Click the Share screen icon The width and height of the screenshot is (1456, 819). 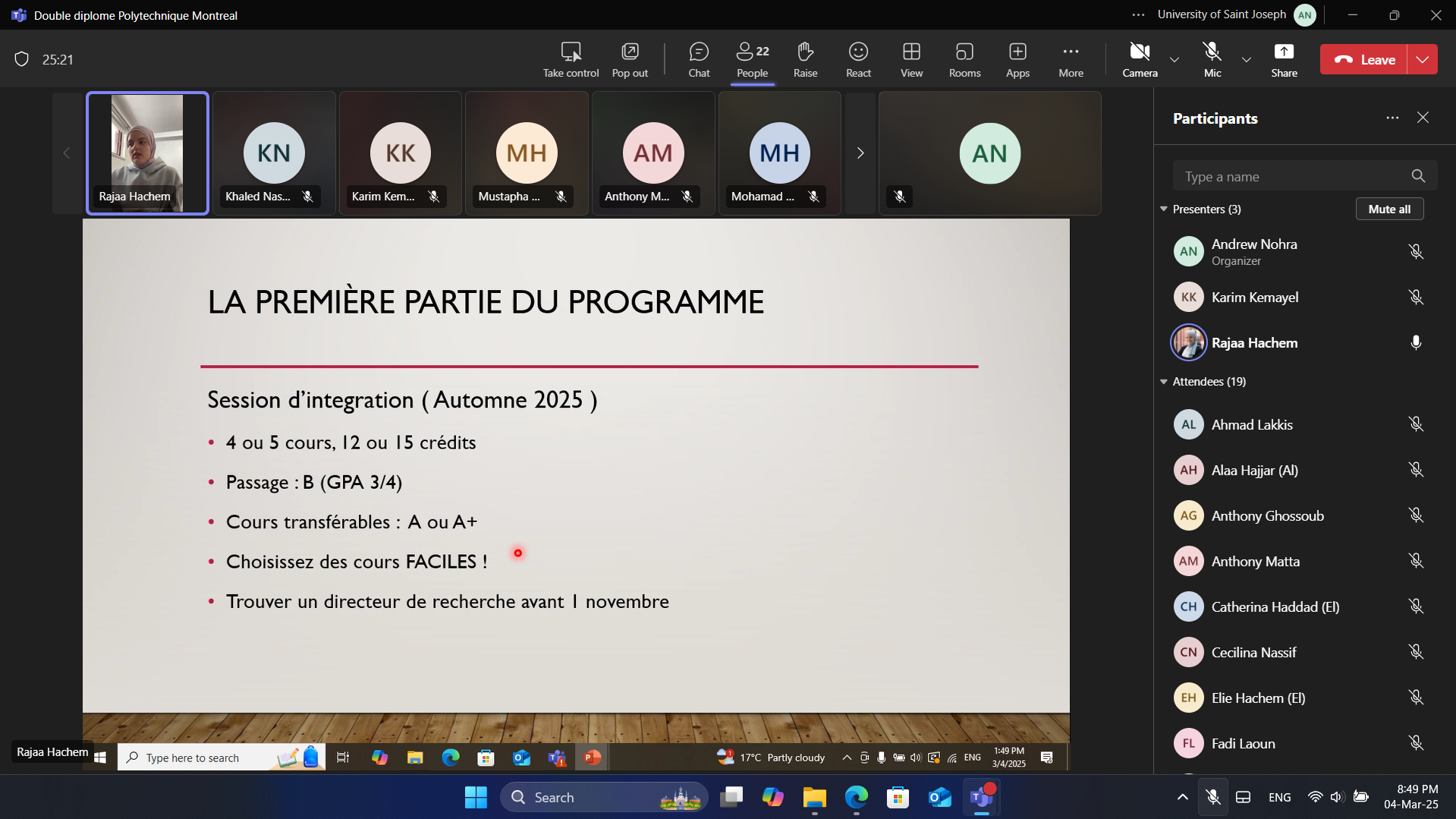[x=1284, y=59]
